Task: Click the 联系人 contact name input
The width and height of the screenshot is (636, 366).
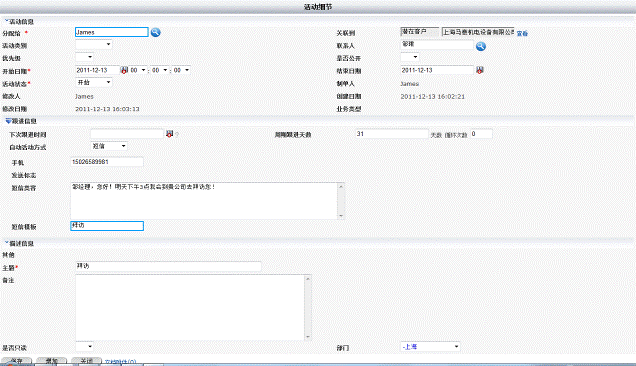Action: click(x=437, y=45)
